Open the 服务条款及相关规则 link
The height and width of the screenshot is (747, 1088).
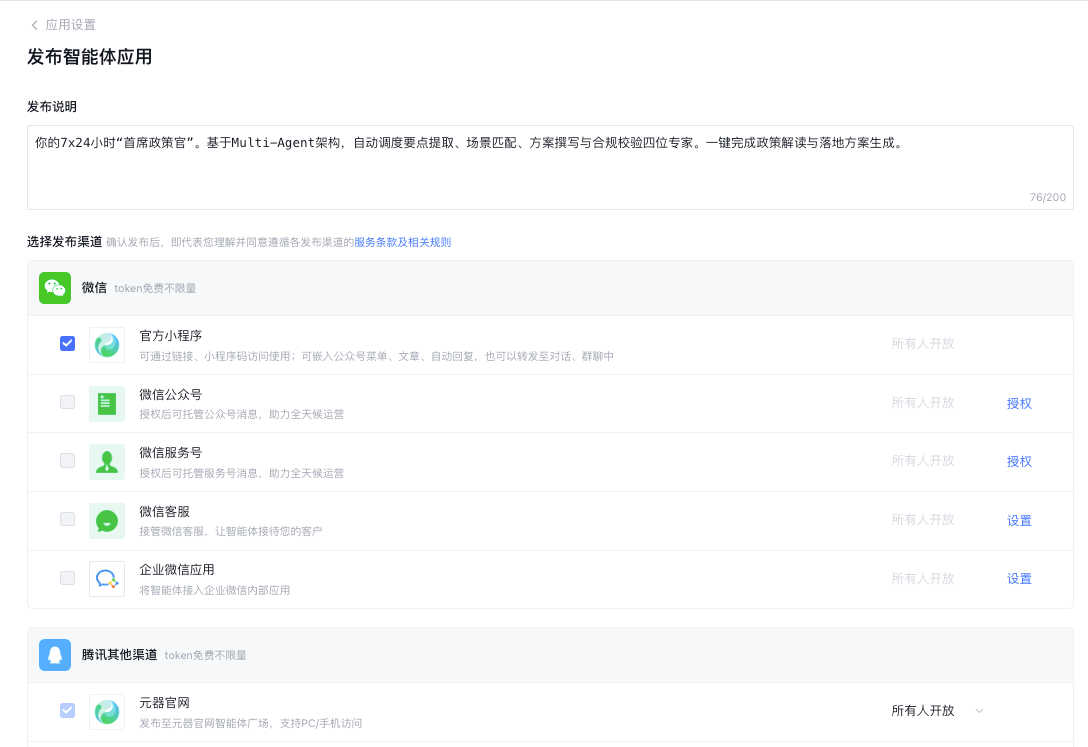[x=402, y=242]
